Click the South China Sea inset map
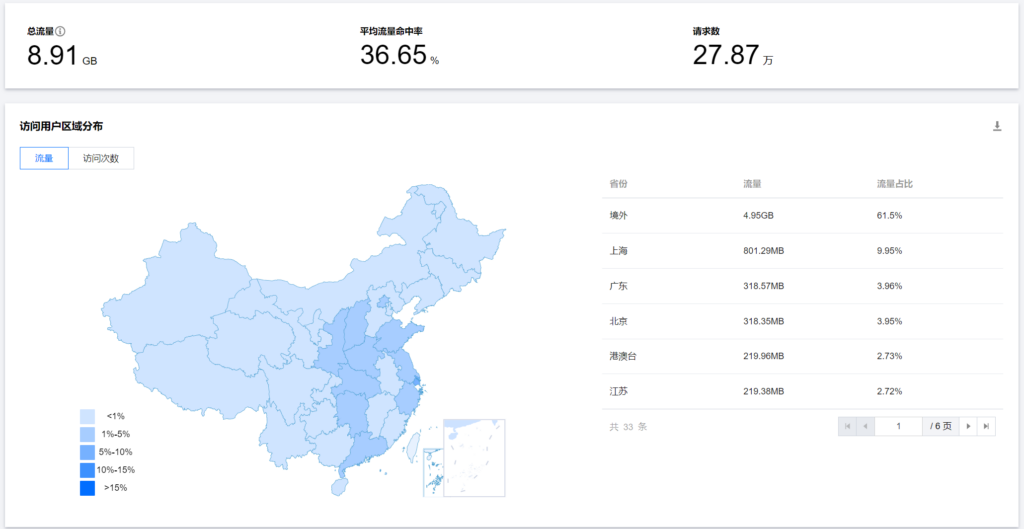This screenshot has height=529, width=1024. pos(473,457)
